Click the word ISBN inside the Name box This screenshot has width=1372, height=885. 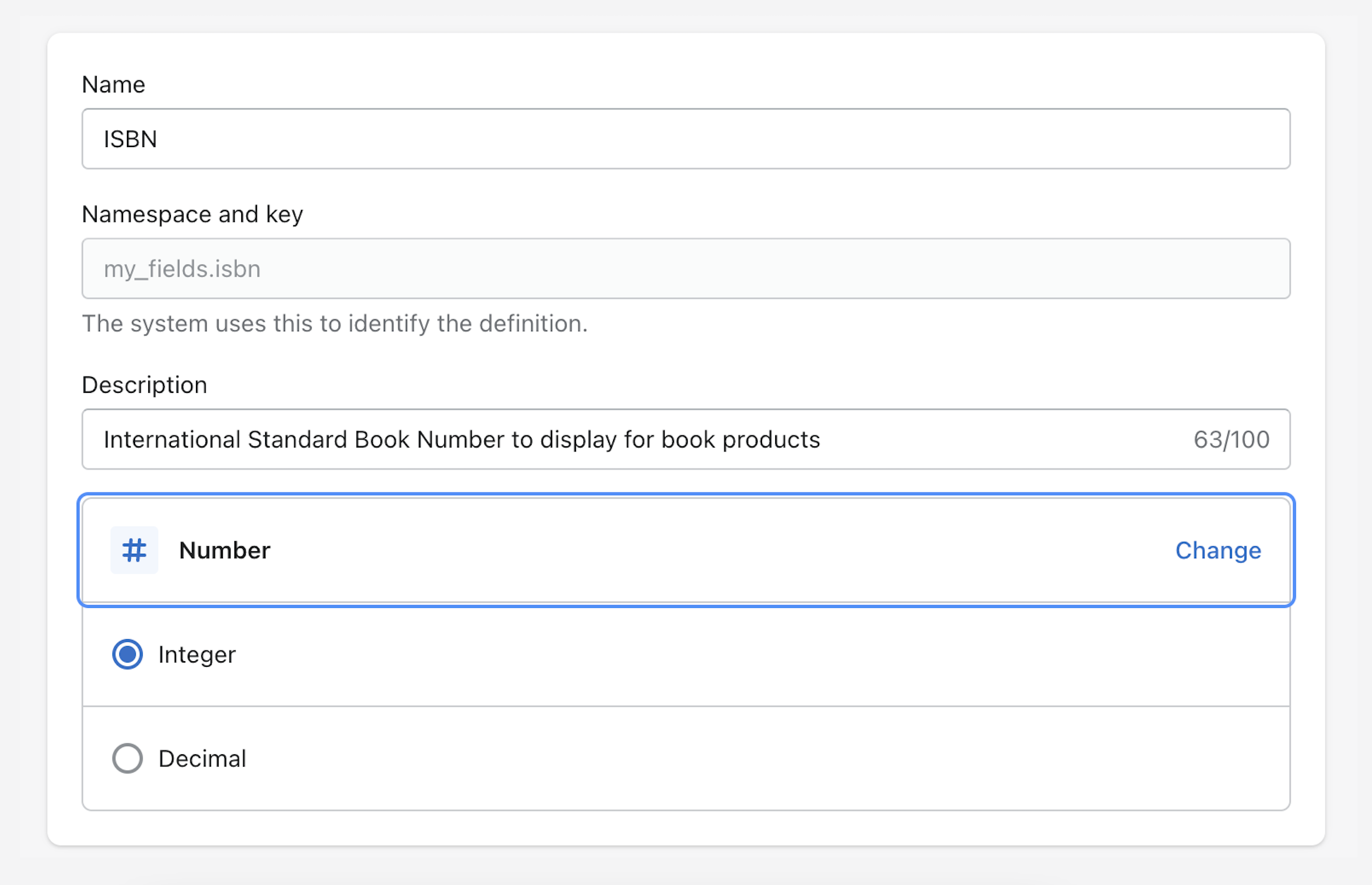pos(130,139)
